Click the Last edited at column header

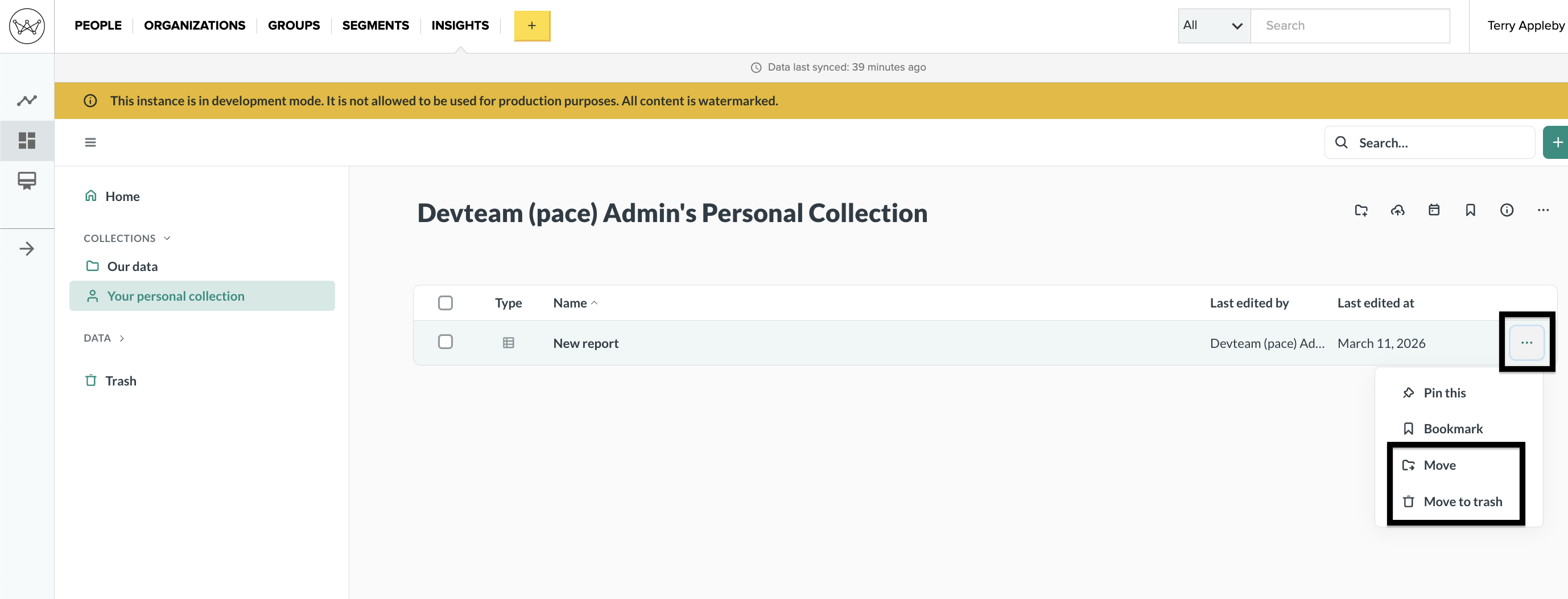[1376, 303]
